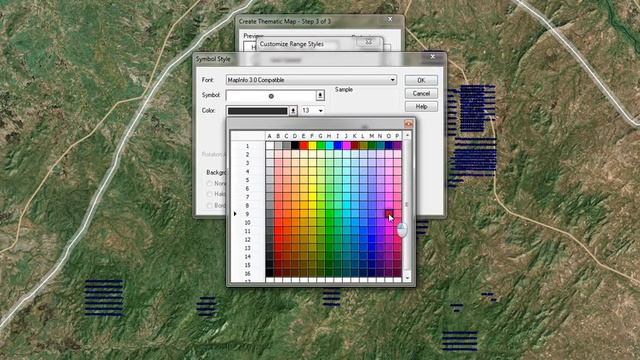Click the Symbol preview field
Image resolution: width=640 pixels, height=360 pixels.
tap(271, 96)
